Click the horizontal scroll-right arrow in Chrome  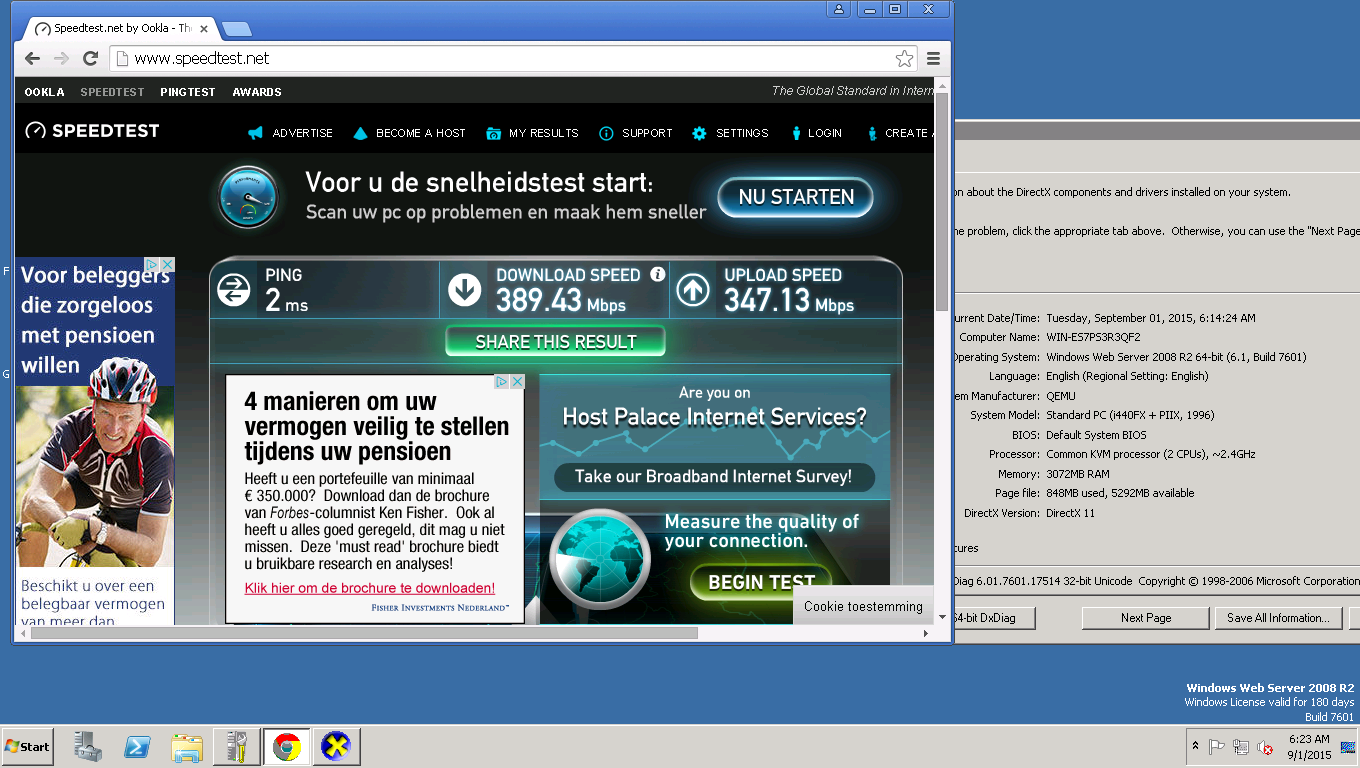[926, 633]
